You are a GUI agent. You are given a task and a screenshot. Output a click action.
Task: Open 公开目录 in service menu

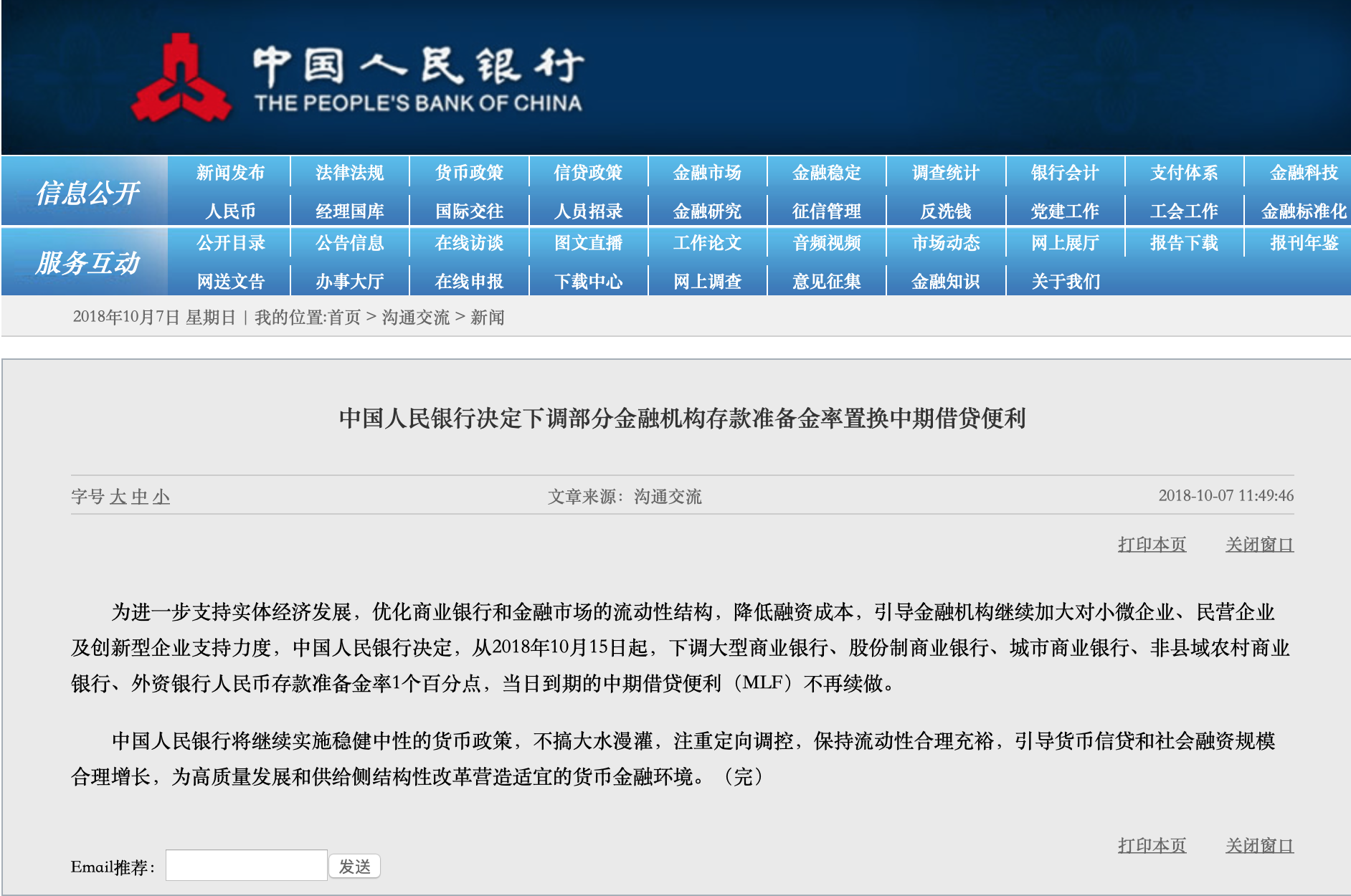tap(230, 243)
